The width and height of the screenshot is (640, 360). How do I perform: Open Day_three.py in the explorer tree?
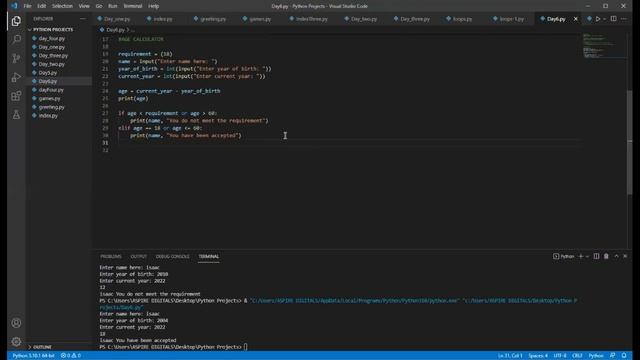pos(53,56)
